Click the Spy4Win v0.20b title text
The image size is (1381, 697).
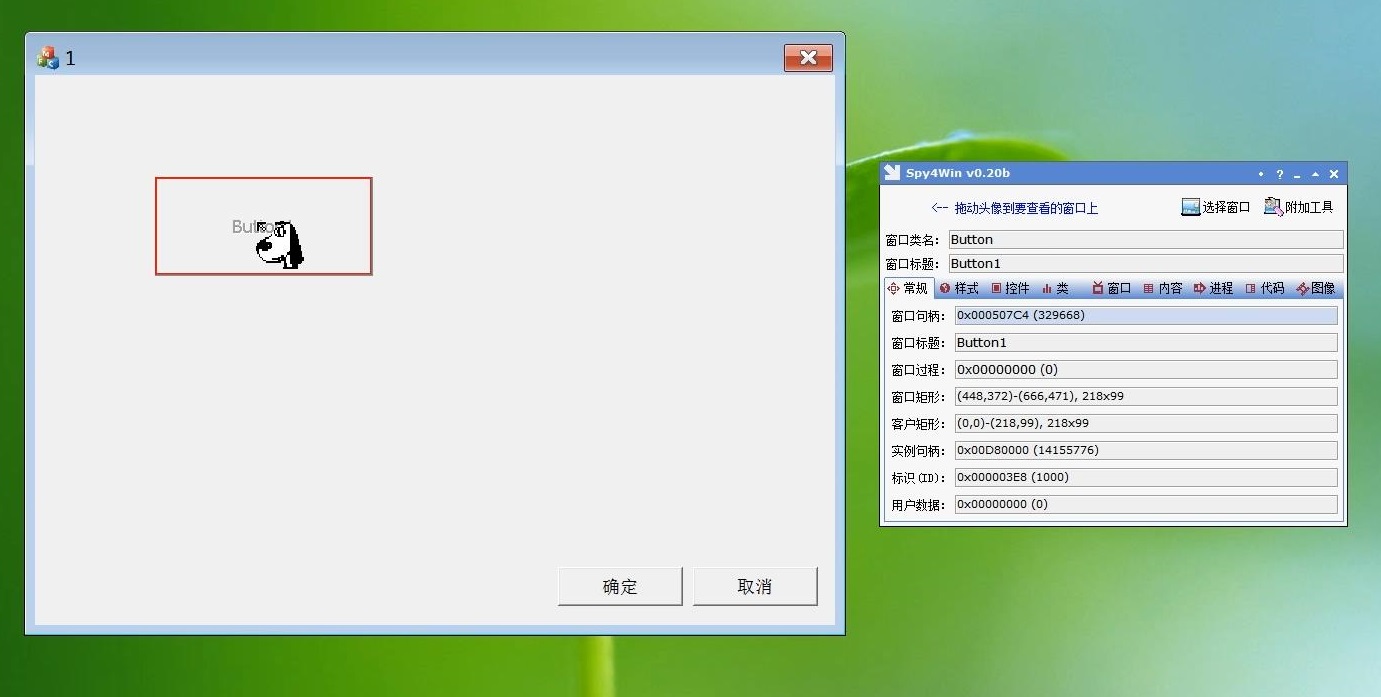(x=958, y=173)
